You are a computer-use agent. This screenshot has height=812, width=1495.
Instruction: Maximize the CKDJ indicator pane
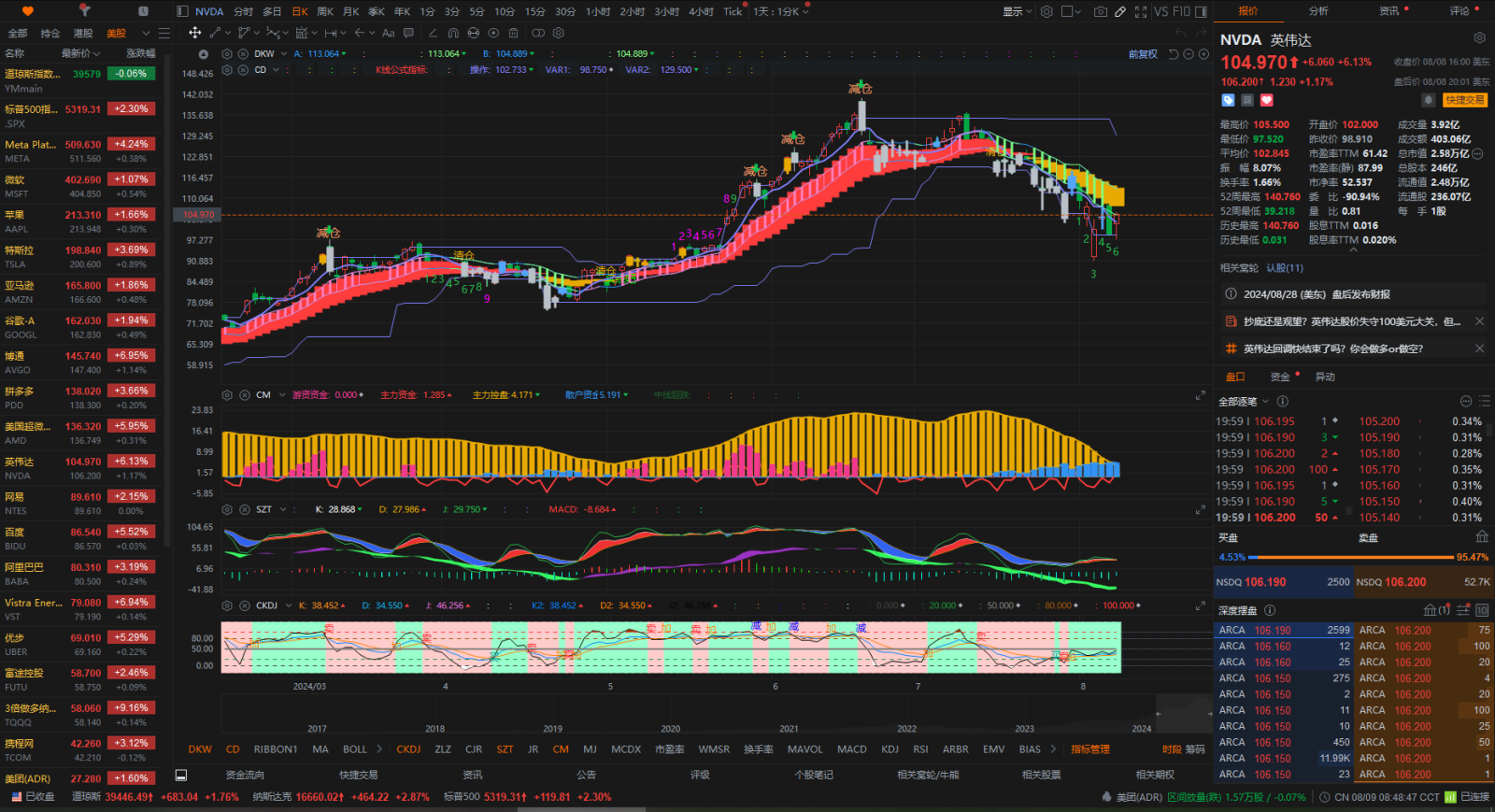point(1201,605)
